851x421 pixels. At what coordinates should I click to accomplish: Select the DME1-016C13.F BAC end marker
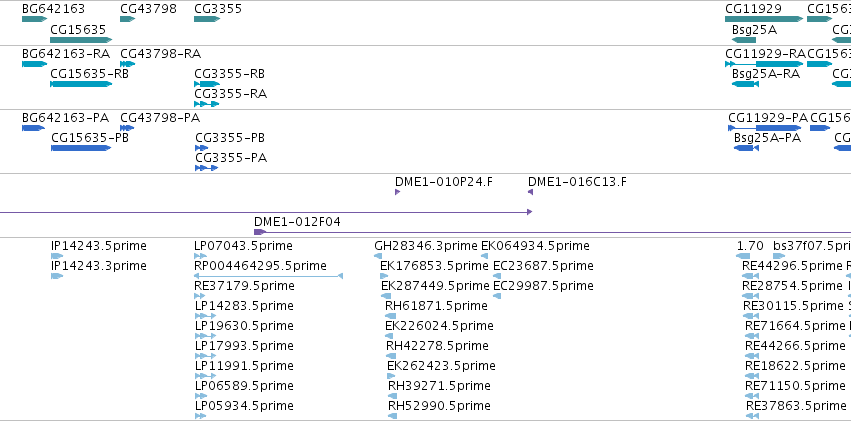pyautogui.click(x=531, y=192)
